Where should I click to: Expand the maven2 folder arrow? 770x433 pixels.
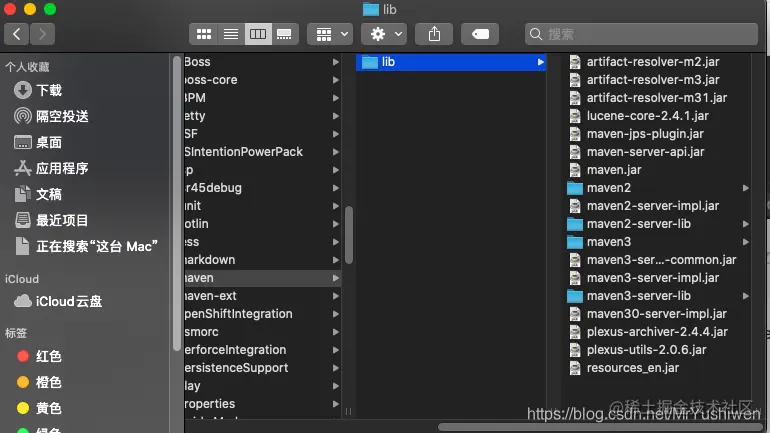[745, 188]
